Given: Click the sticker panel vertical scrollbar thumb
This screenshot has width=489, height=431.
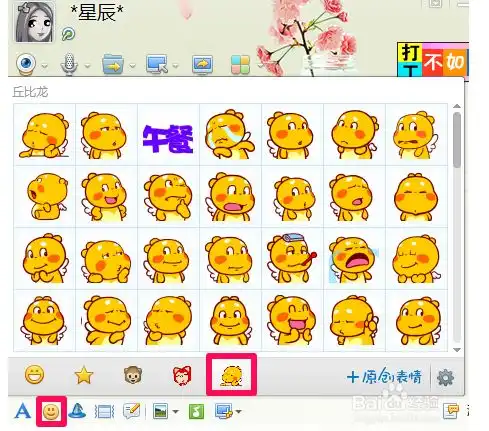Looking at the screenshot, I should 457,139.
